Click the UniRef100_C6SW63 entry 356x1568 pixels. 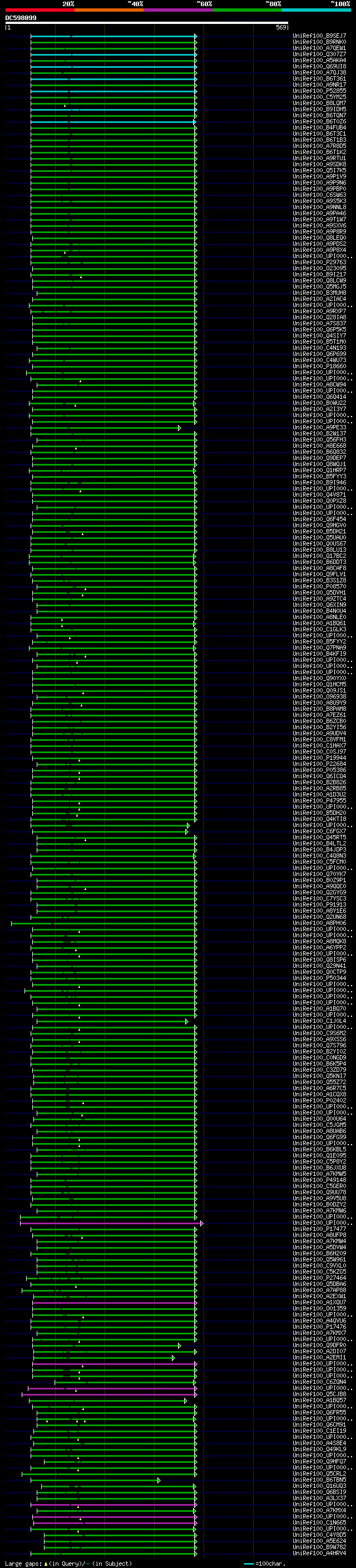[x=319, y=195]
